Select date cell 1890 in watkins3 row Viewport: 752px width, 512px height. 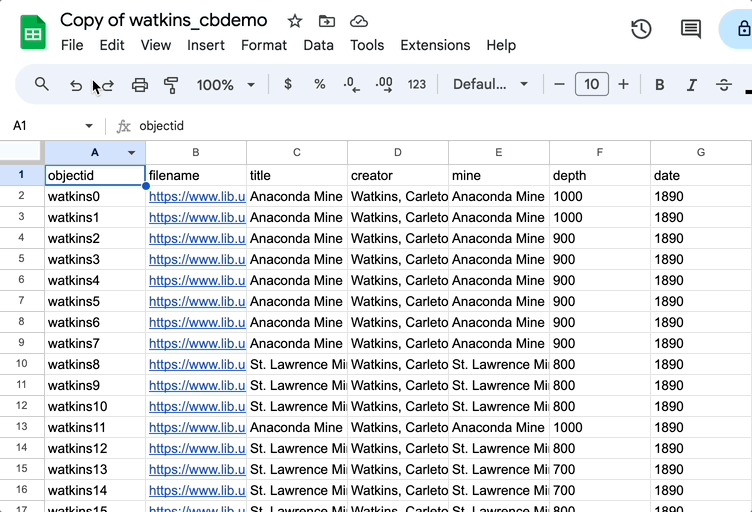click(x=701, y=259)
